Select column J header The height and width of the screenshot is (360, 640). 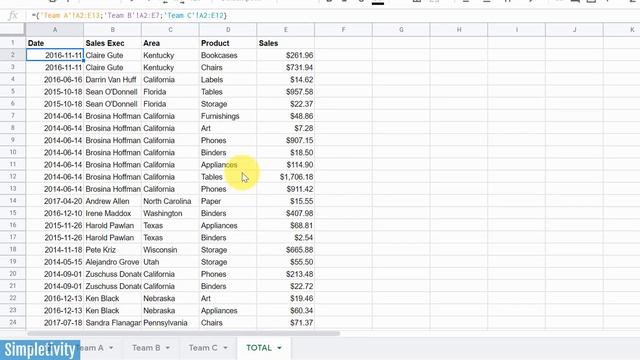coord(574,30)
